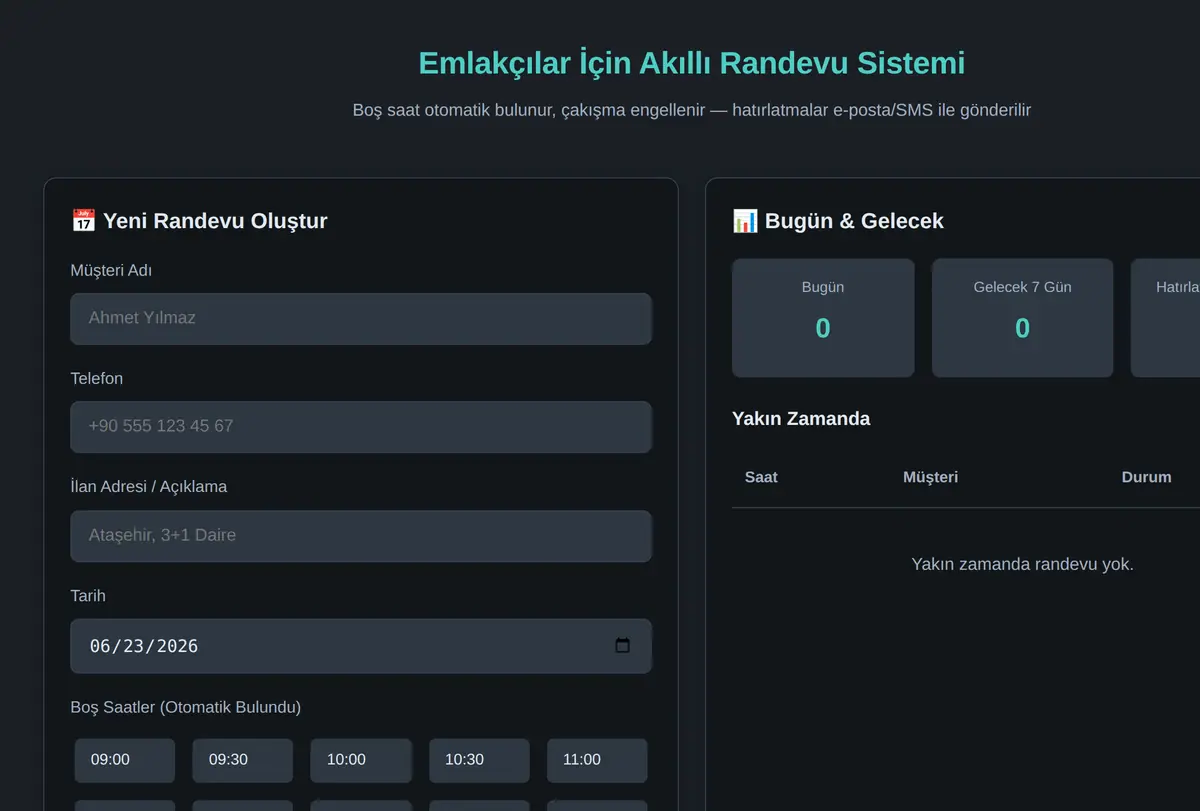Click the Durum column header

pos(1146,477)
